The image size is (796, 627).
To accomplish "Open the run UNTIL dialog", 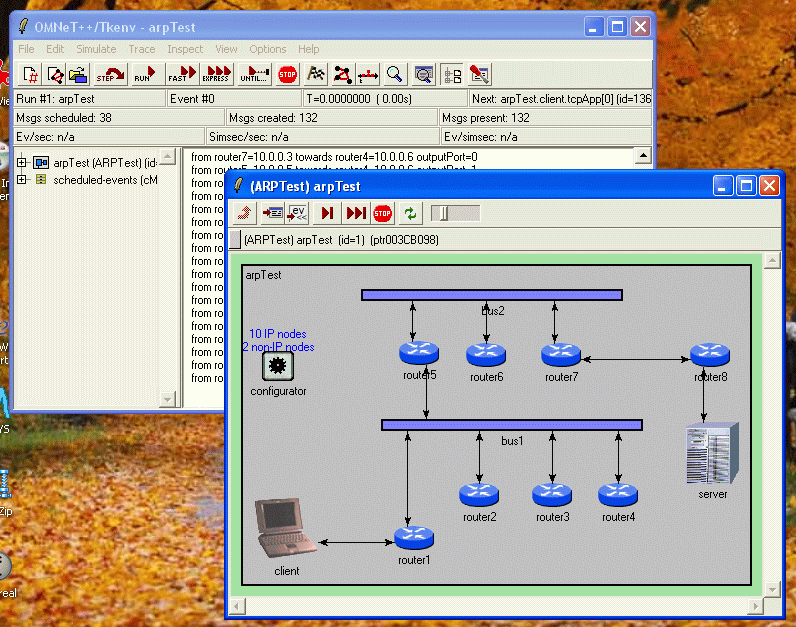I will point(255,75).
